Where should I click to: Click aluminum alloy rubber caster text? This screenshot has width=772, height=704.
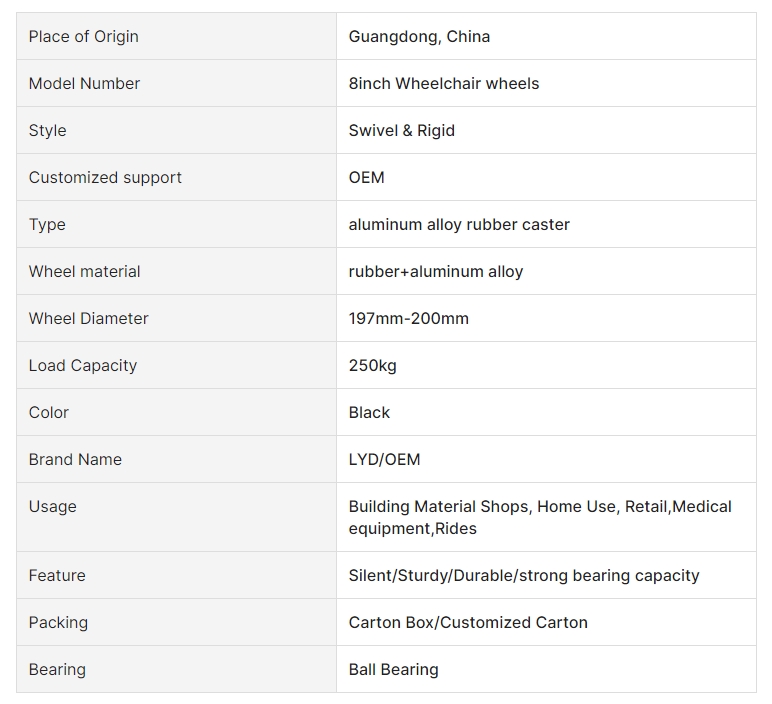click(x=459, y=224)
